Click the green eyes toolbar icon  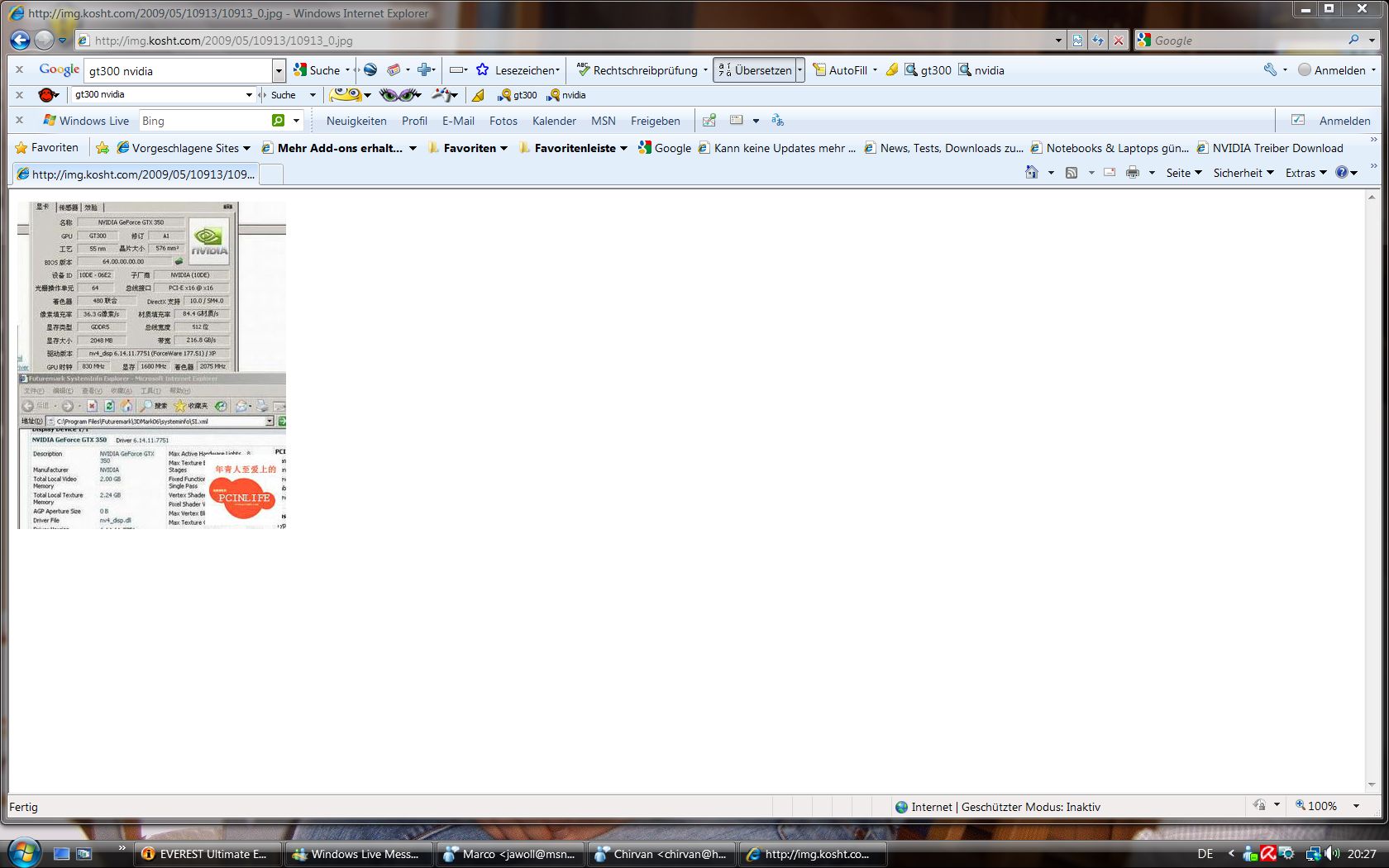(x=399, y=95)
